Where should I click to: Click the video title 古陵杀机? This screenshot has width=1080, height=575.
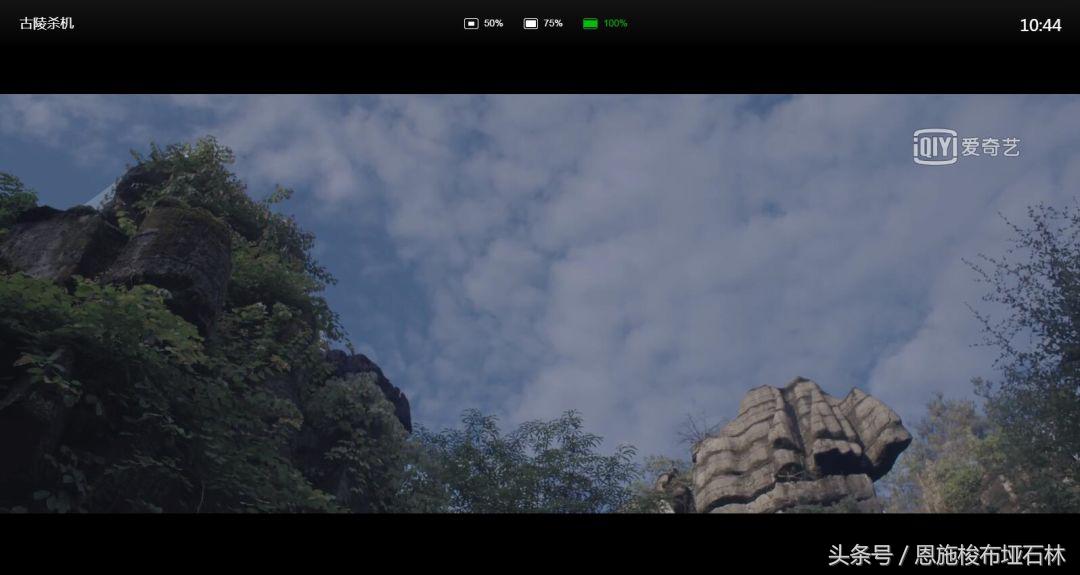click(47, 23)
